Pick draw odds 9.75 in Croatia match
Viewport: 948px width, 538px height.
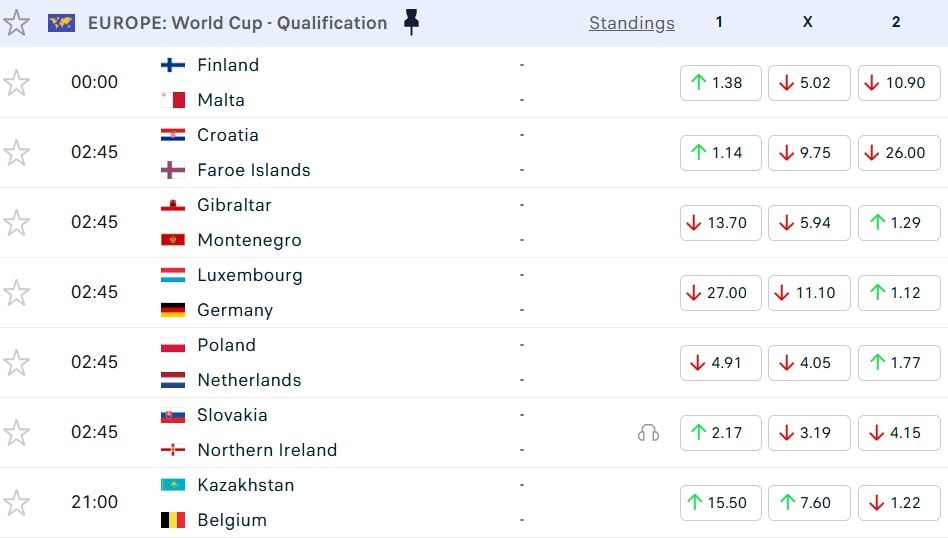click(808, 153)
